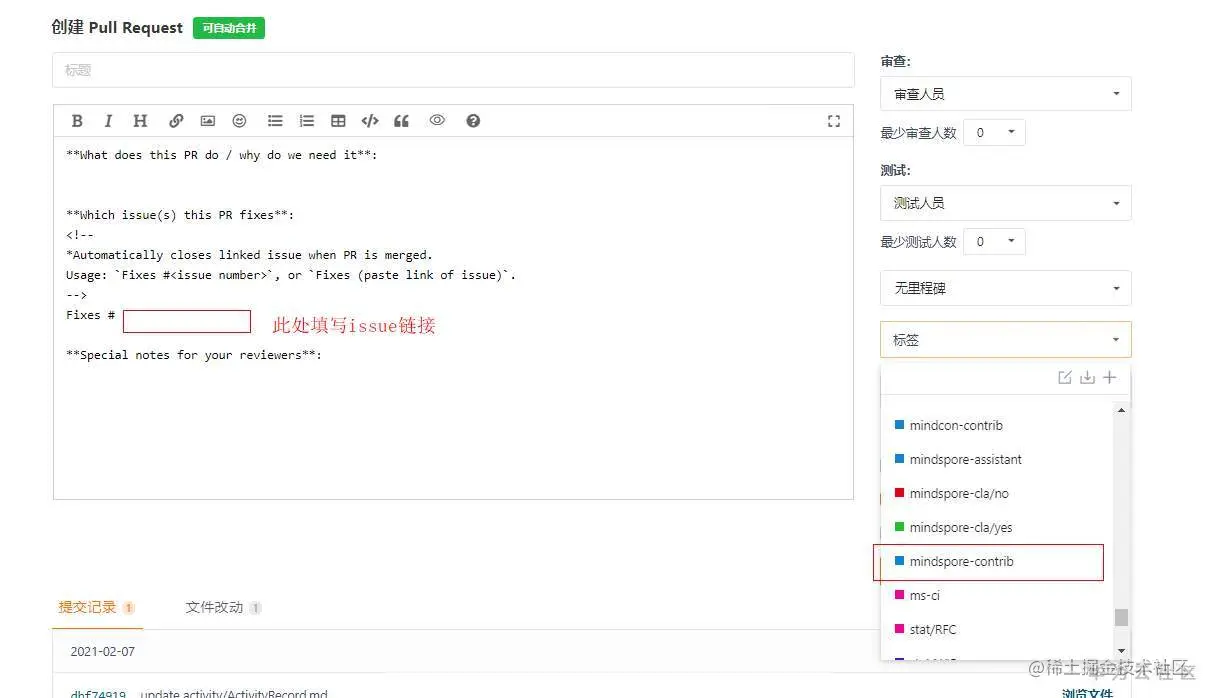The width and height of the screenshot is (1209, 698).
Task: Select the mindcon-contrib label
Action: pos(996,426)
